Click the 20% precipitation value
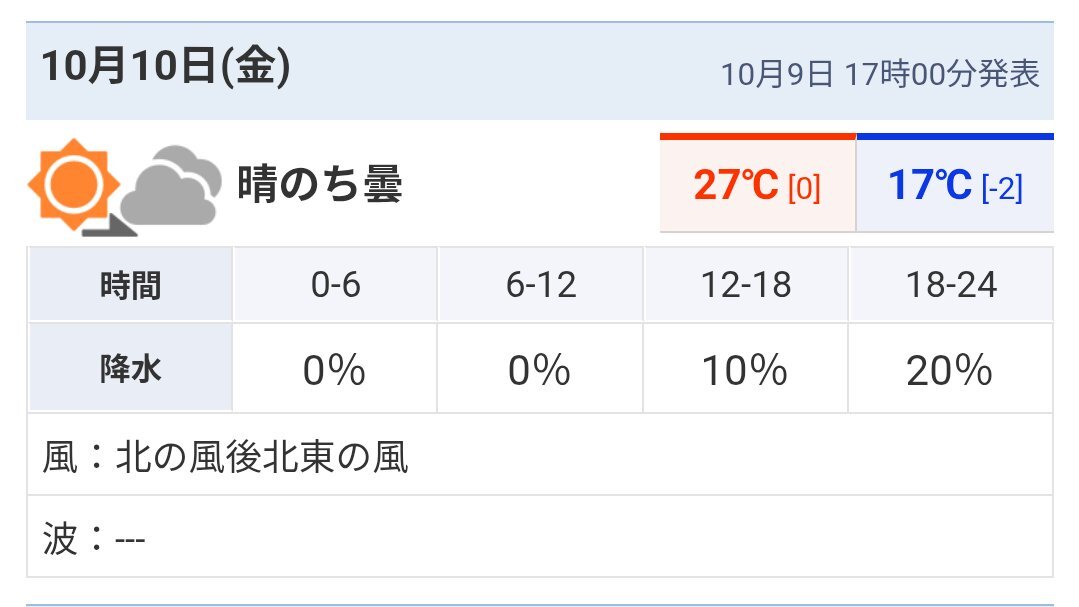Image resolution: width=1079 pixels, height=607 pixels. point(950,371)
